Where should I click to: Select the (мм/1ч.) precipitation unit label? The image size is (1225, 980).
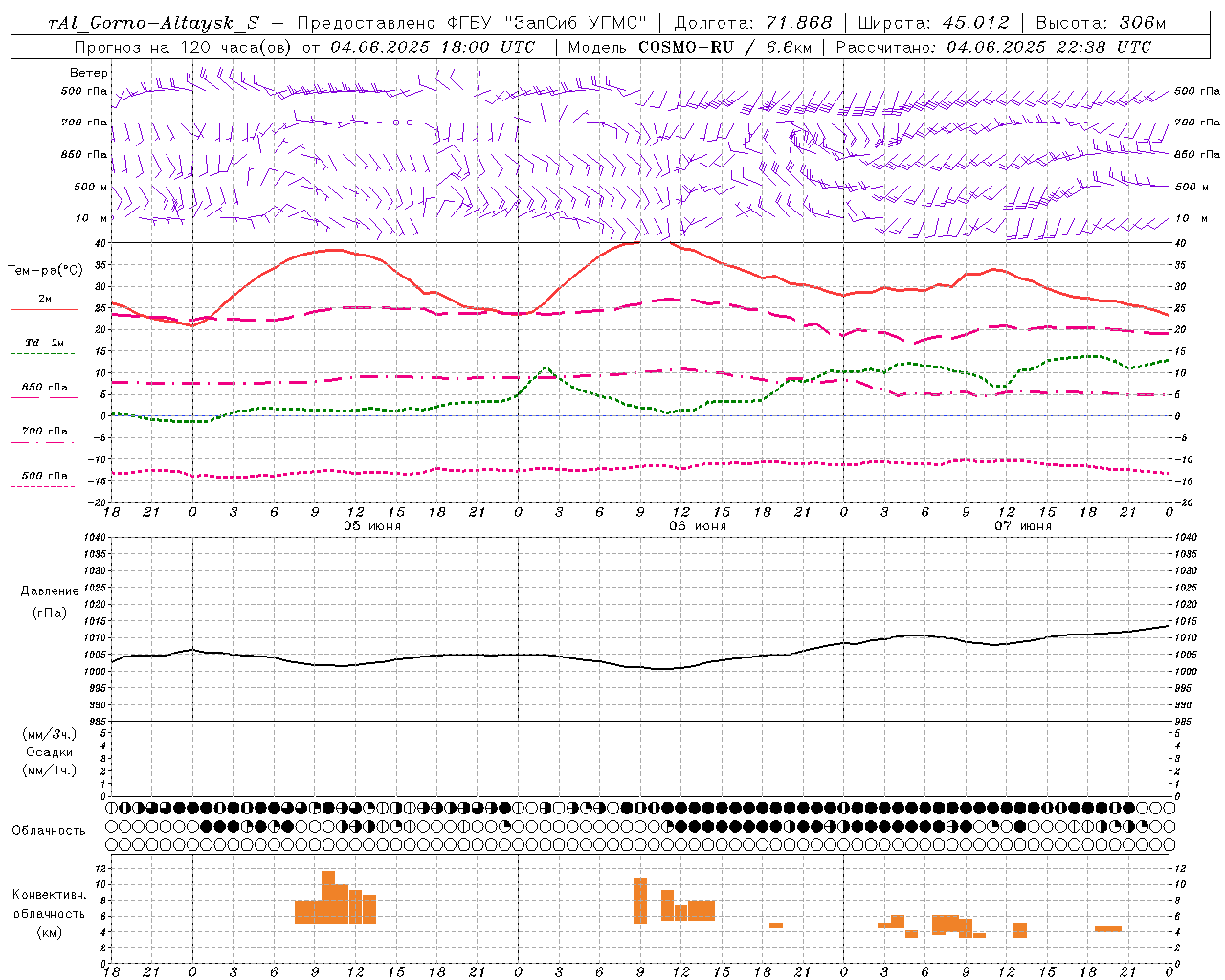(x=50, y=770)
